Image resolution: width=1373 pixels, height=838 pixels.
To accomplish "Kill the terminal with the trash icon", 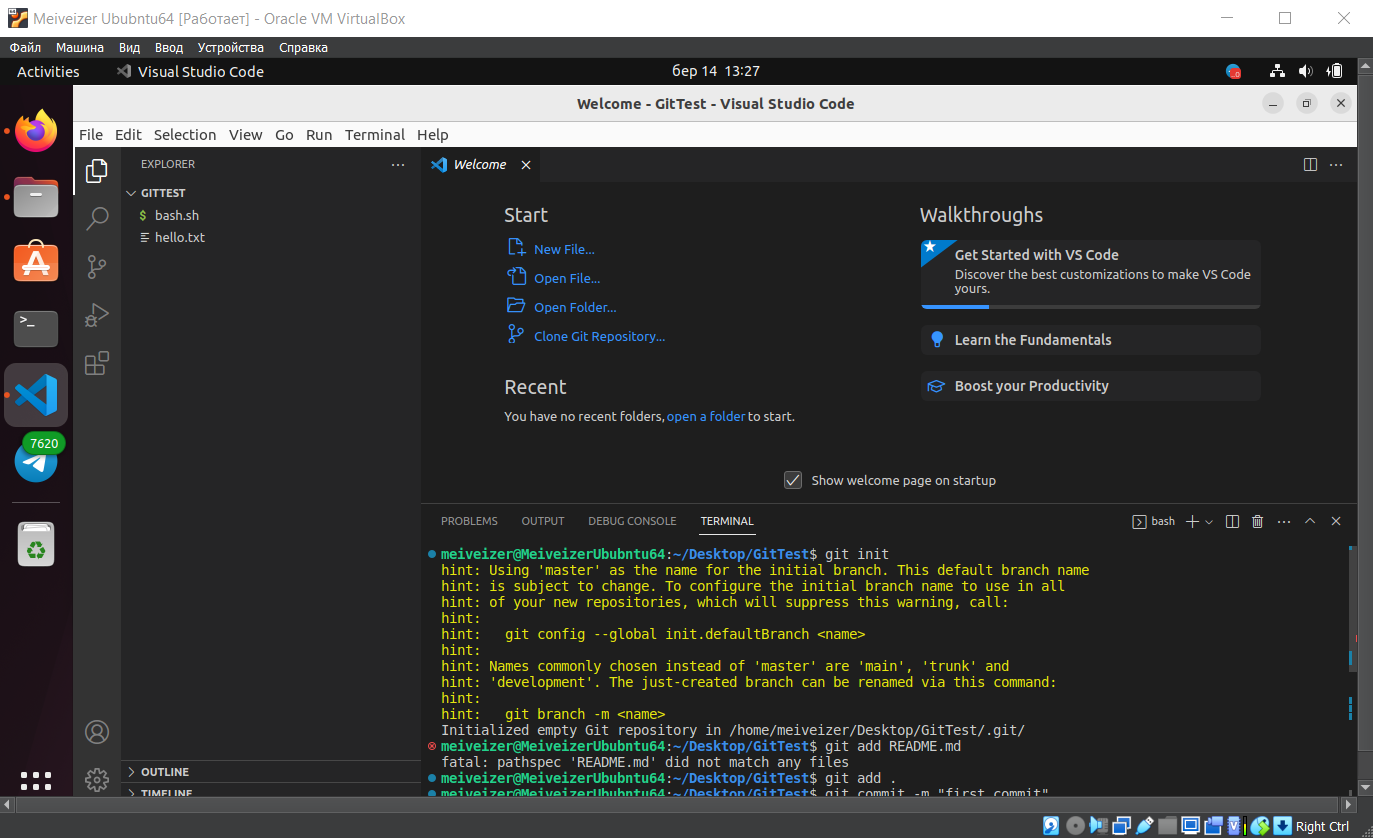I will coord(1257,521).
